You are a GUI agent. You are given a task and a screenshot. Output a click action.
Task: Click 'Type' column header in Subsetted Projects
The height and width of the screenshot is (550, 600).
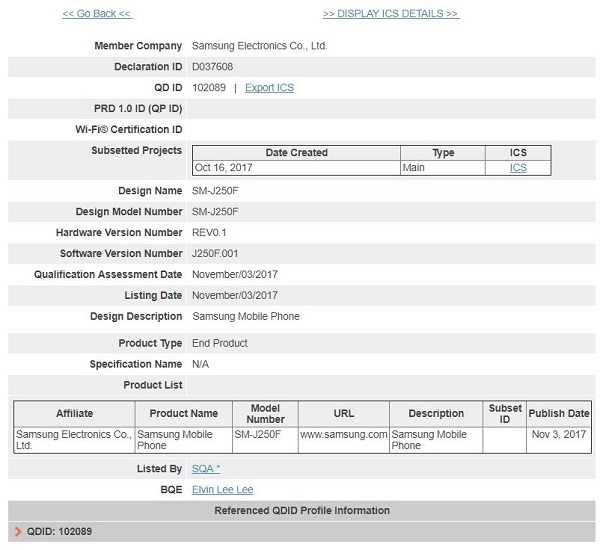(443, 153)
